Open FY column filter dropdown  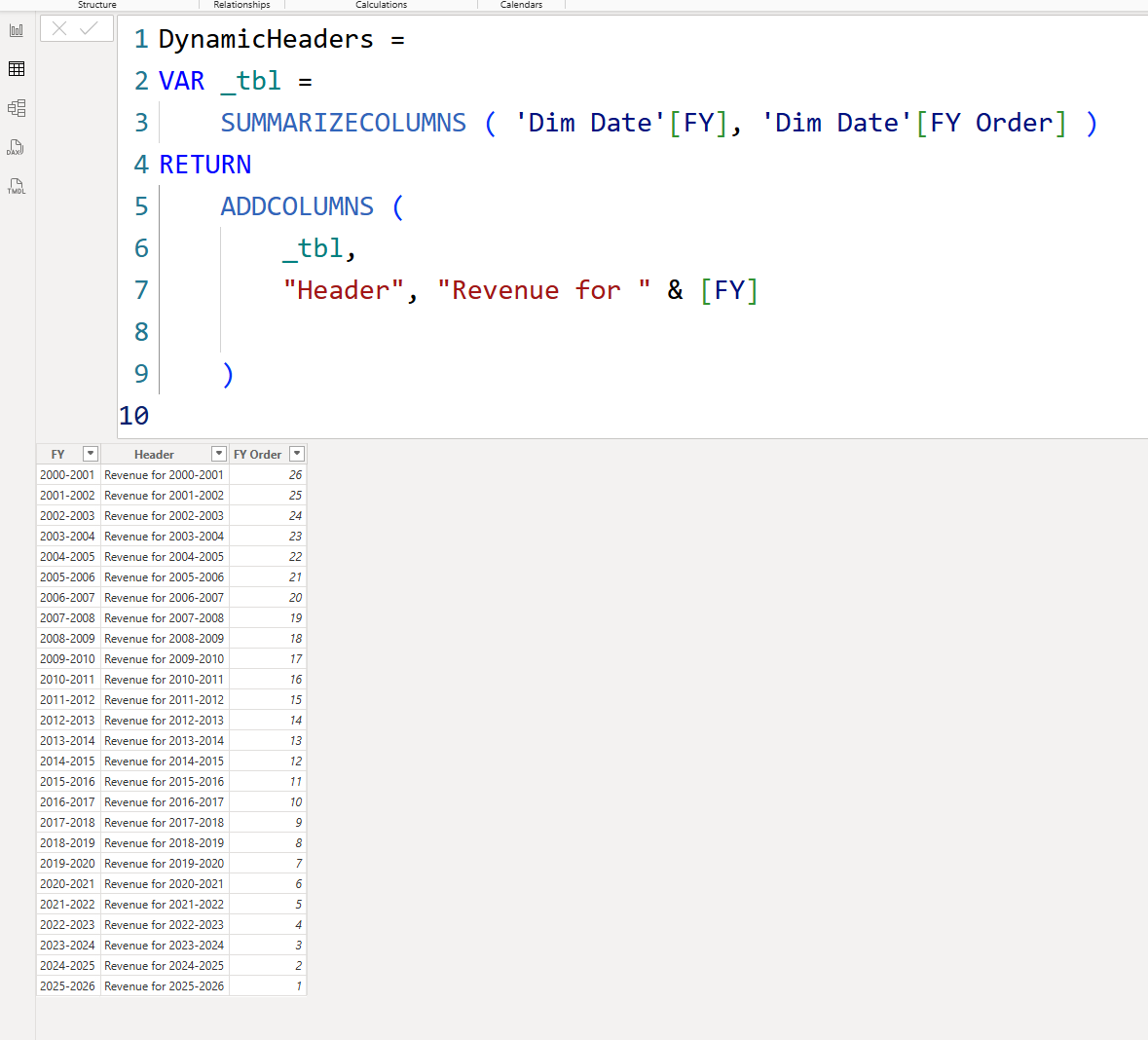(90, 454)
